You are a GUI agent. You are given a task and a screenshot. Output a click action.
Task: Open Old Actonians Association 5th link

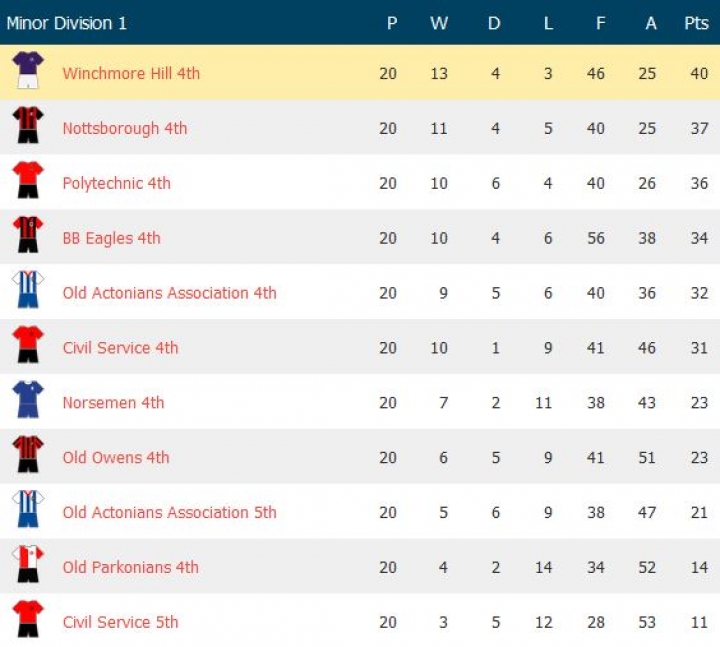(x=169, y=512)
